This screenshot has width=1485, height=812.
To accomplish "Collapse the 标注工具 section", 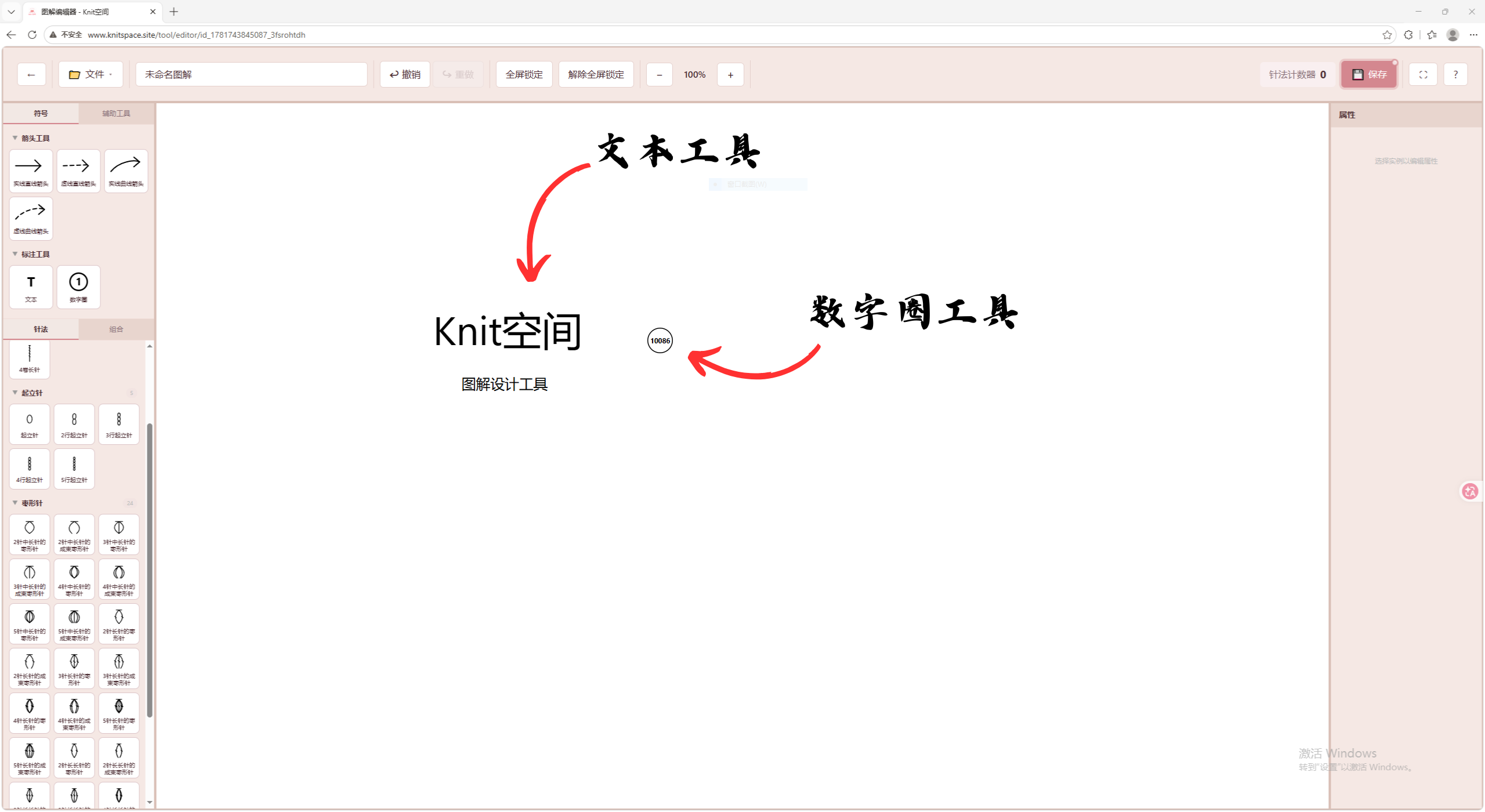I will [x=15, y=254].
